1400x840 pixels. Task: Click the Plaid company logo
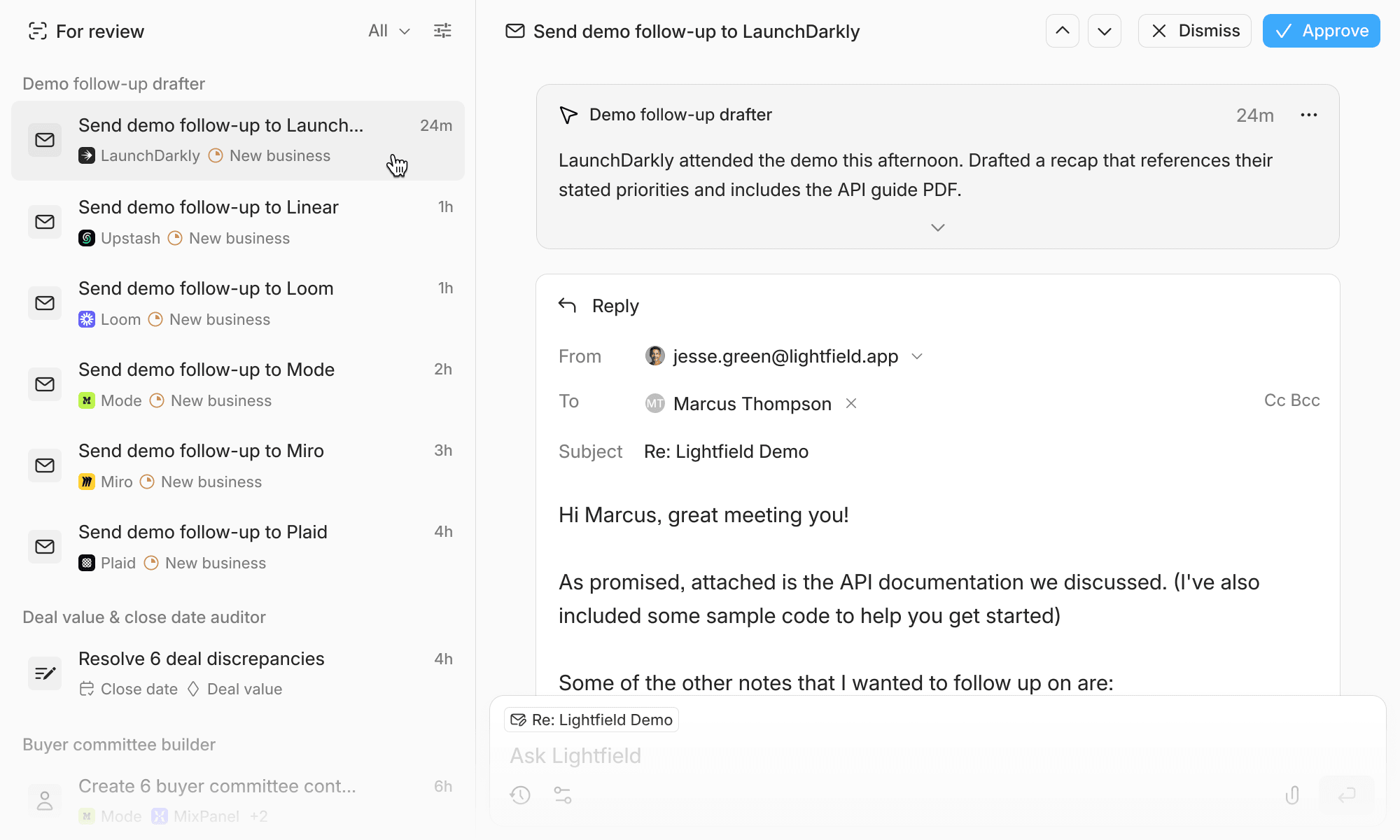click(x=87, y=563)
